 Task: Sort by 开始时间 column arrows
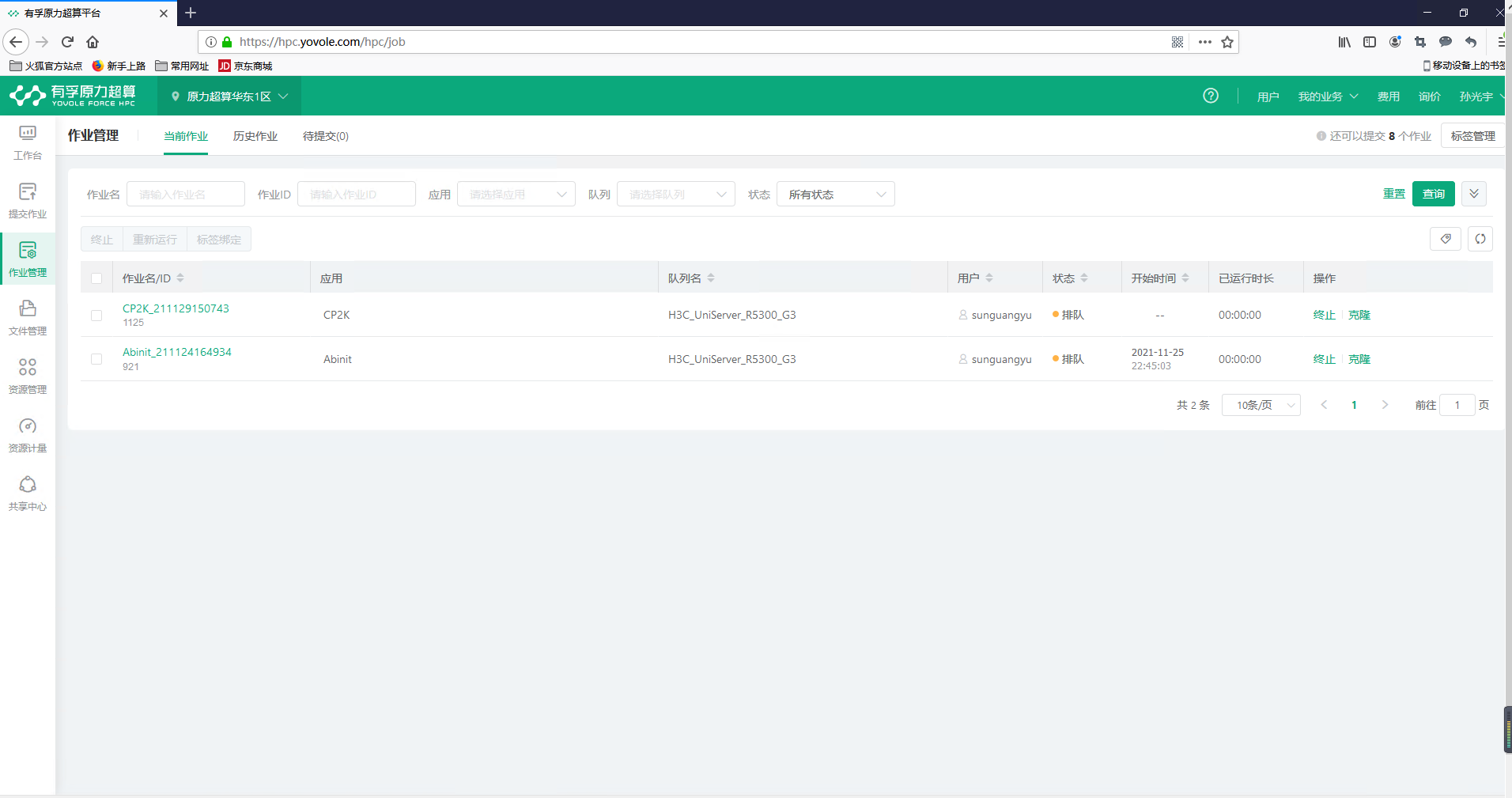1185,278
